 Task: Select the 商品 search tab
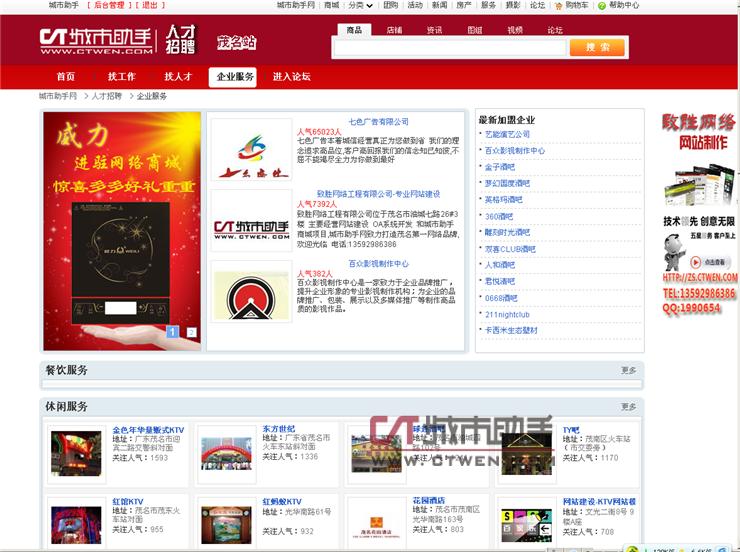(354, 30)
